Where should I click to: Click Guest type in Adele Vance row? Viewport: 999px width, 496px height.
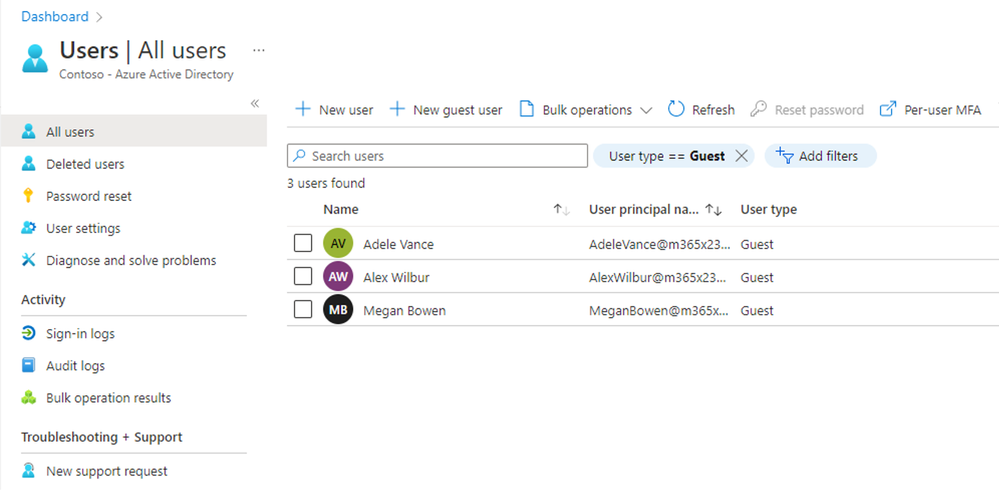(757, 244)
